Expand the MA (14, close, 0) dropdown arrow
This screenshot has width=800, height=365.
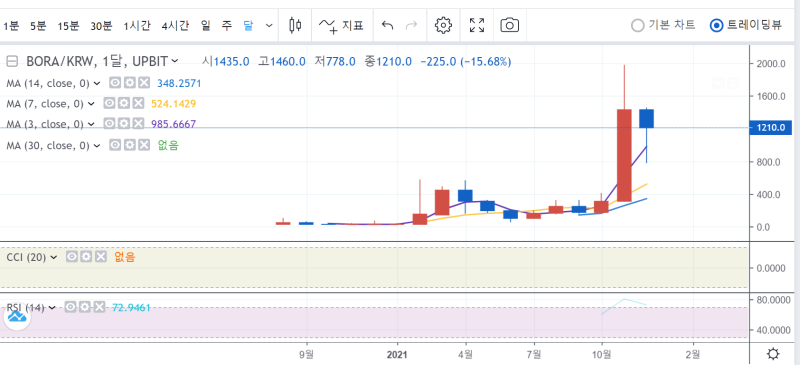tap(97, 83)
